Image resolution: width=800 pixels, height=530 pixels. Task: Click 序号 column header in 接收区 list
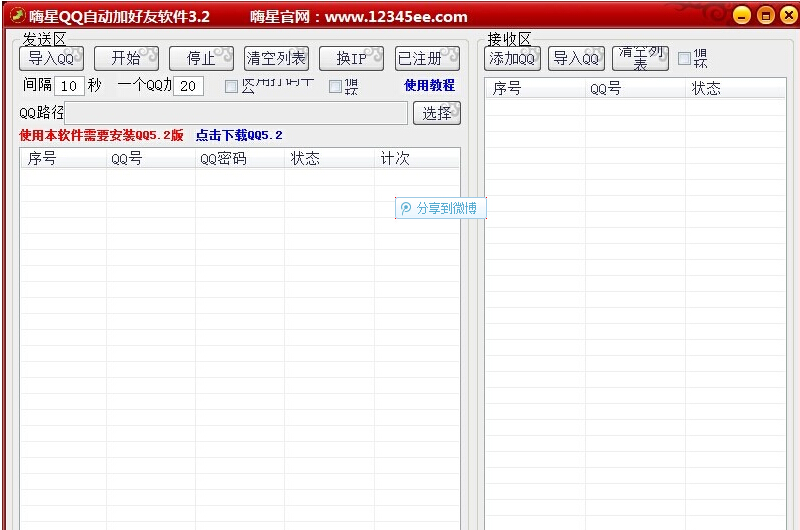[535, 88]
